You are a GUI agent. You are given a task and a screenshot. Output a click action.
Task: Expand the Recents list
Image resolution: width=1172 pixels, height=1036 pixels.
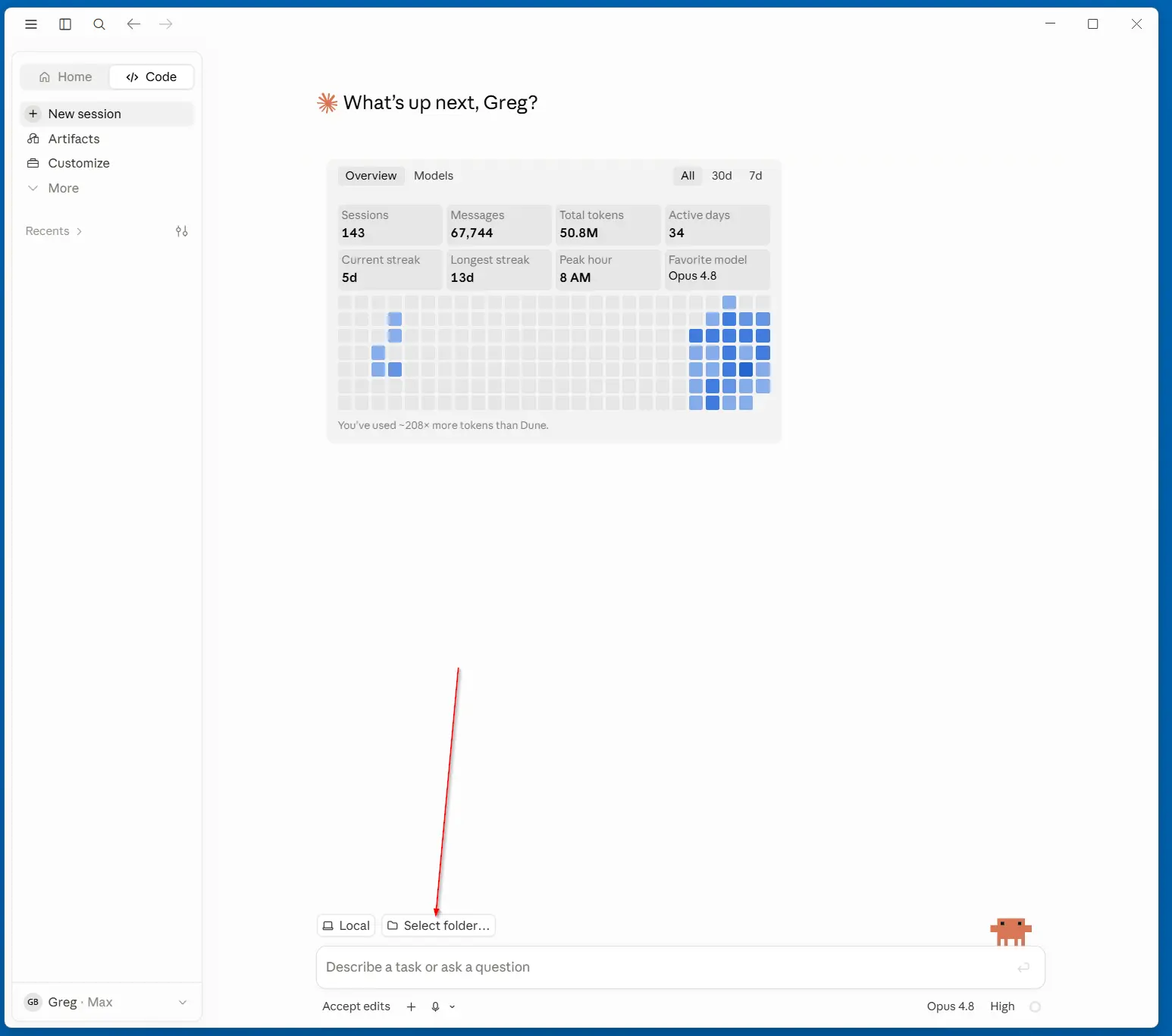(x=54, y=231)
